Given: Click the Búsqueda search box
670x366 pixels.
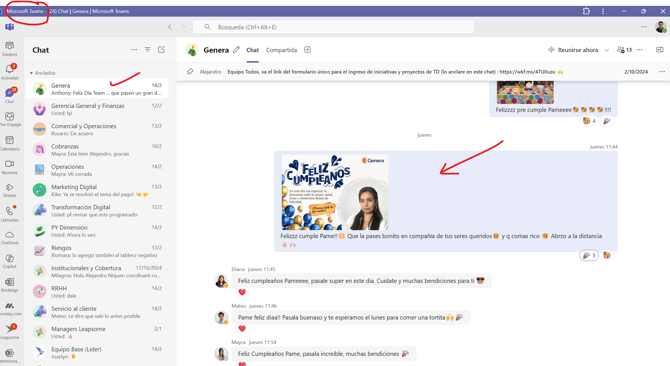Looking at the screenshot, I should pos(333,27).
